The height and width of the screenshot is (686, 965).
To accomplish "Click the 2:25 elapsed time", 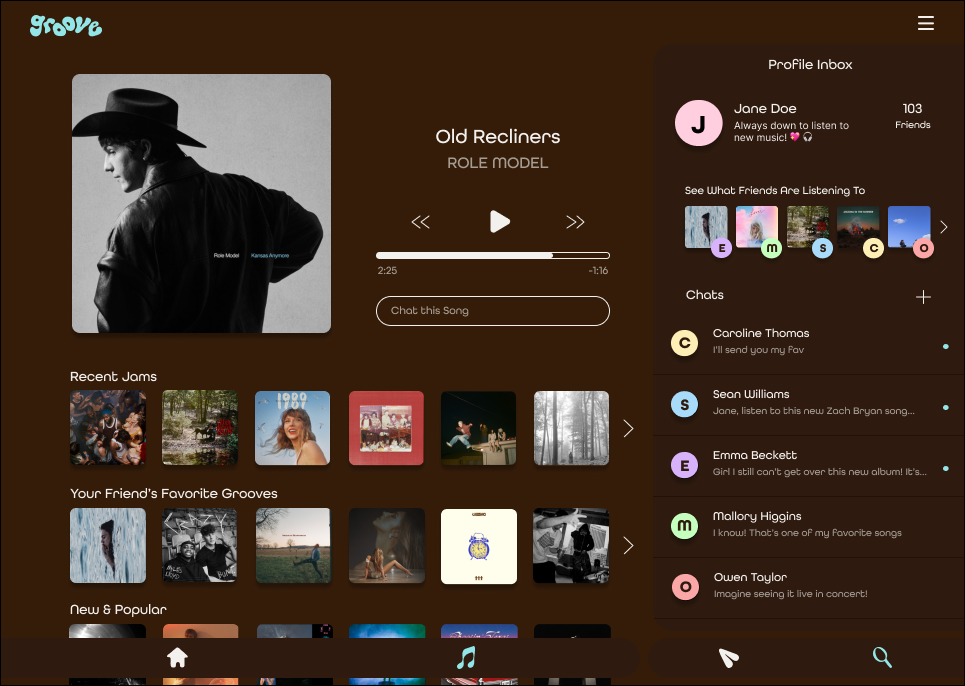I will tap(387, 271).
